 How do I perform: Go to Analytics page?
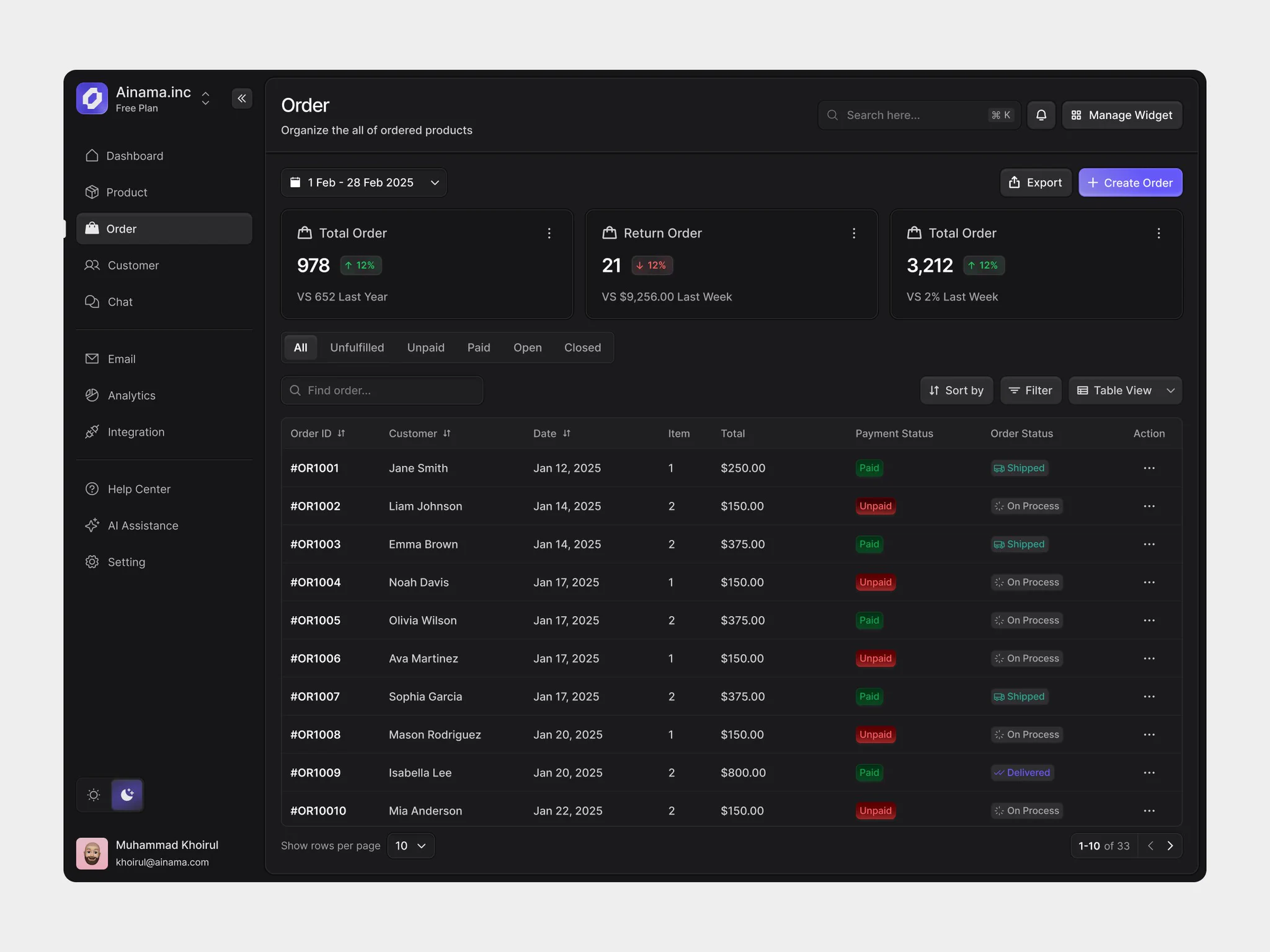tap(164, 395)
